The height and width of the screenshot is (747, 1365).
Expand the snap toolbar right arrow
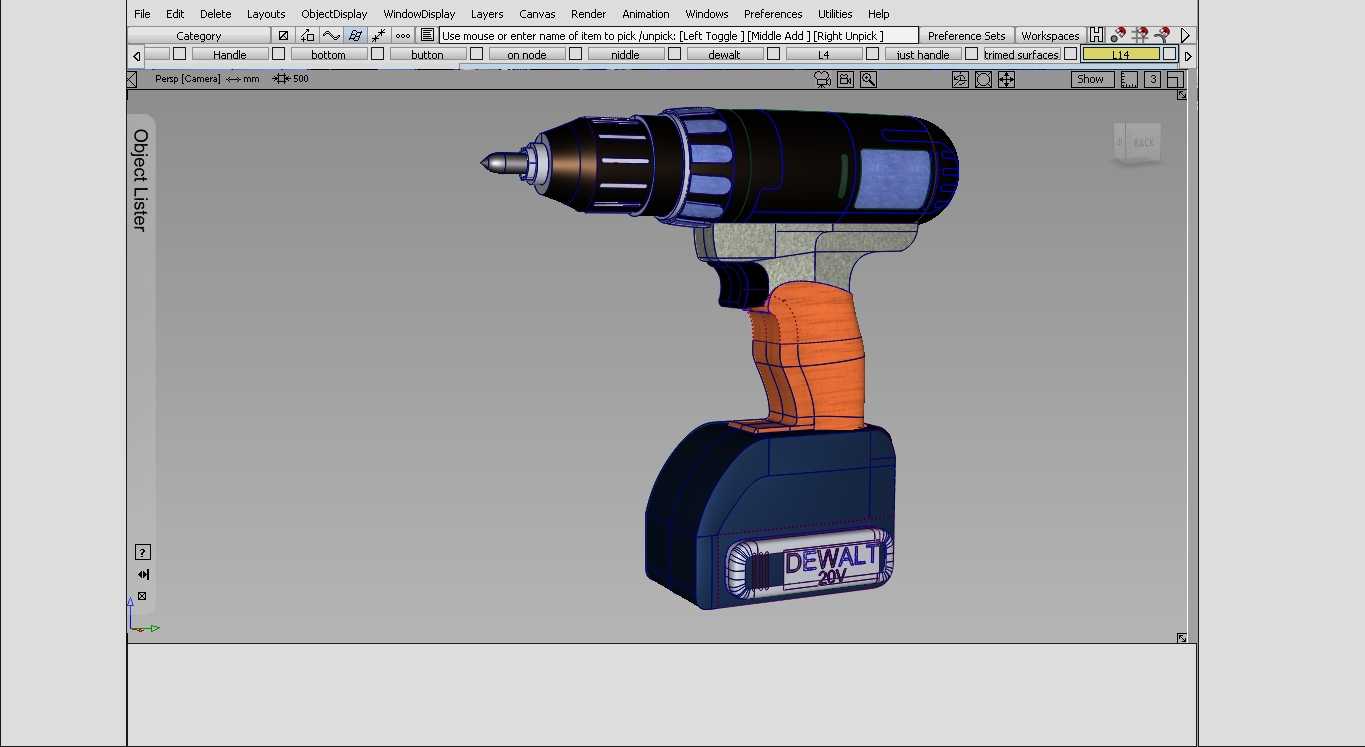(1186, 35)
